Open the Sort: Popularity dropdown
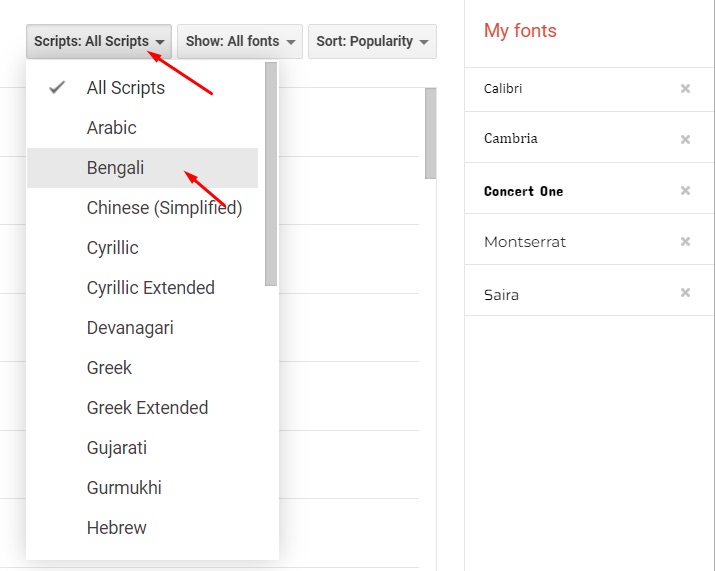 pyautogui.click(x=372, y=42)
